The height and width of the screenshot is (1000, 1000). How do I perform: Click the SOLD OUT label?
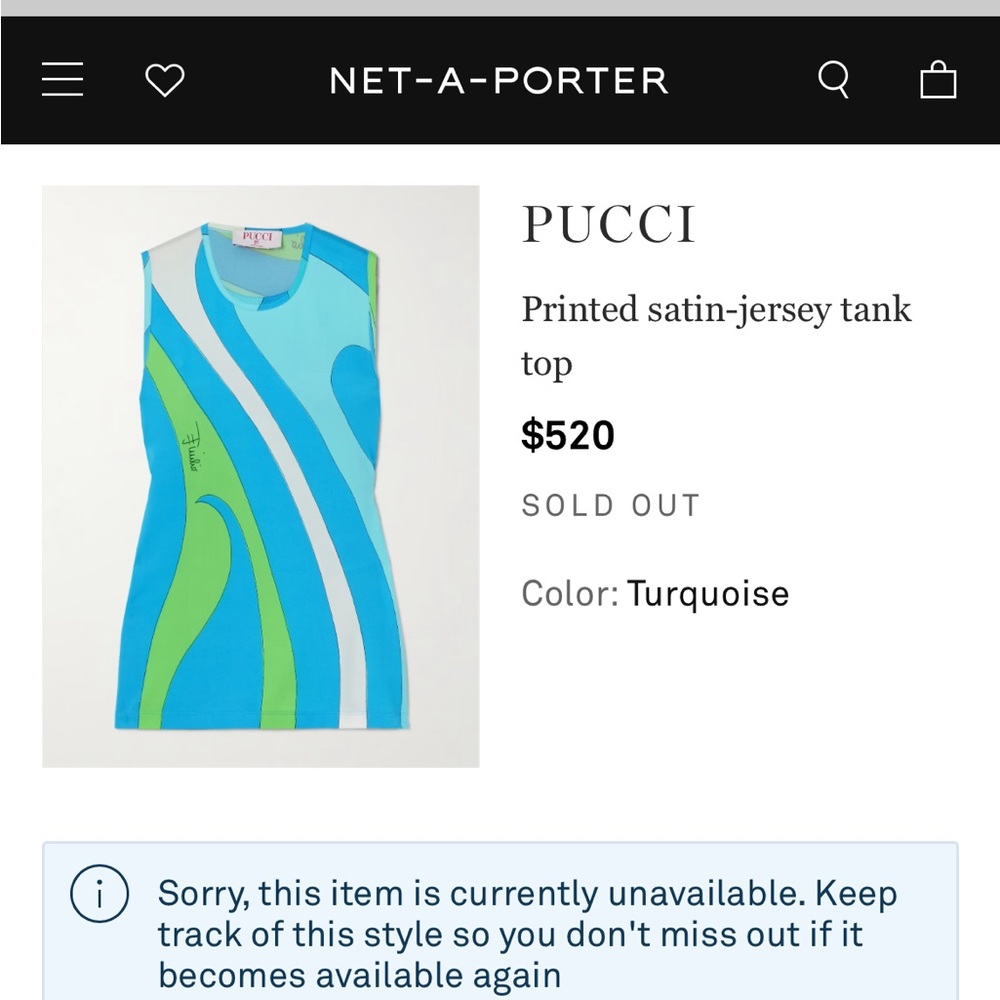tap(610, 505)
